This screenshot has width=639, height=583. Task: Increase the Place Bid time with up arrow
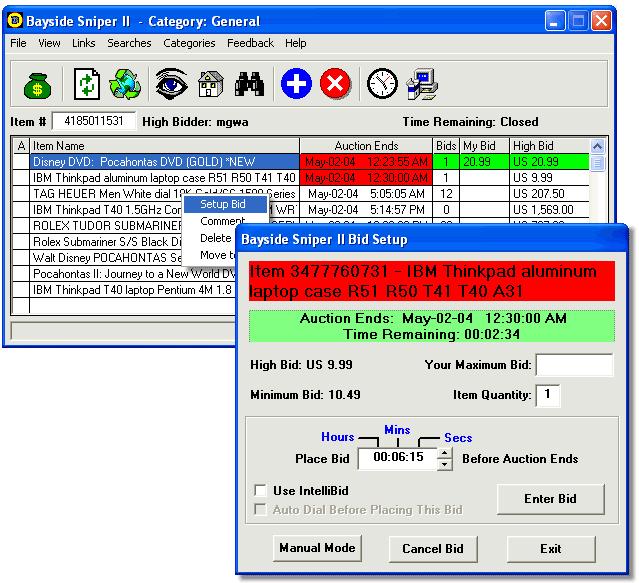click(x=445, y=453)
